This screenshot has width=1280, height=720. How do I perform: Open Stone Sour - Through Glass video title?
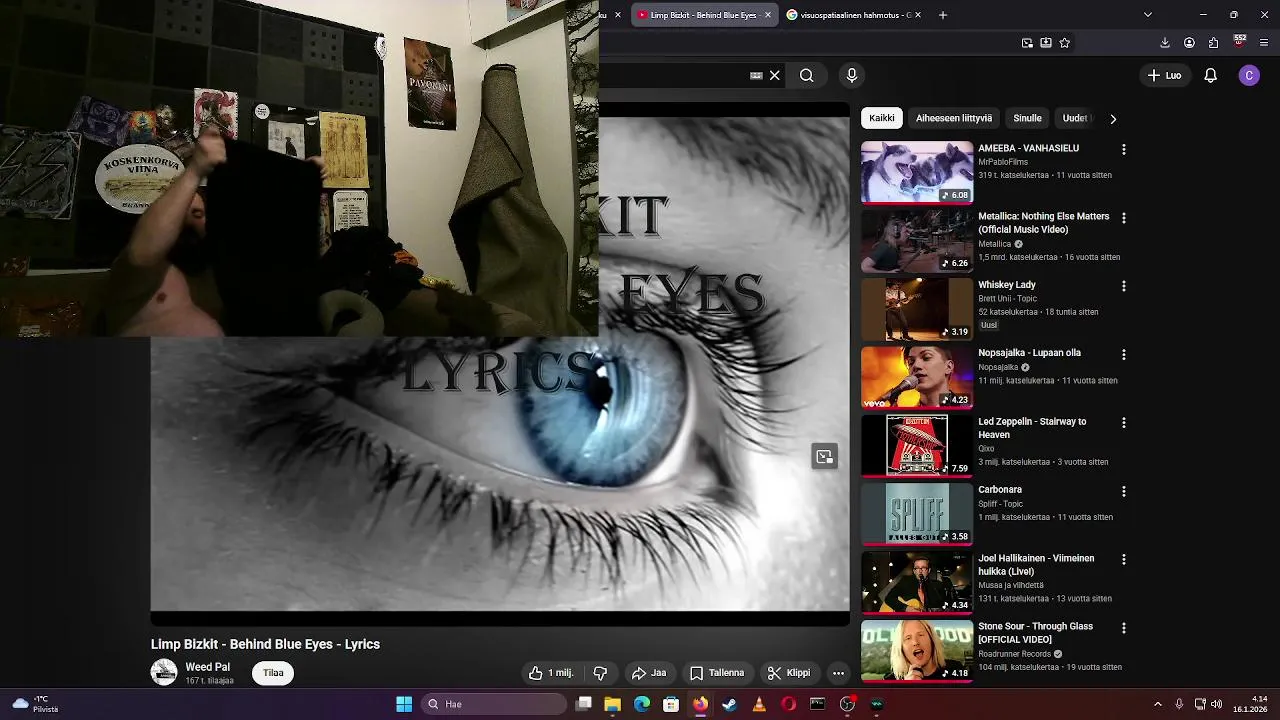click(x=1035, y=633)
